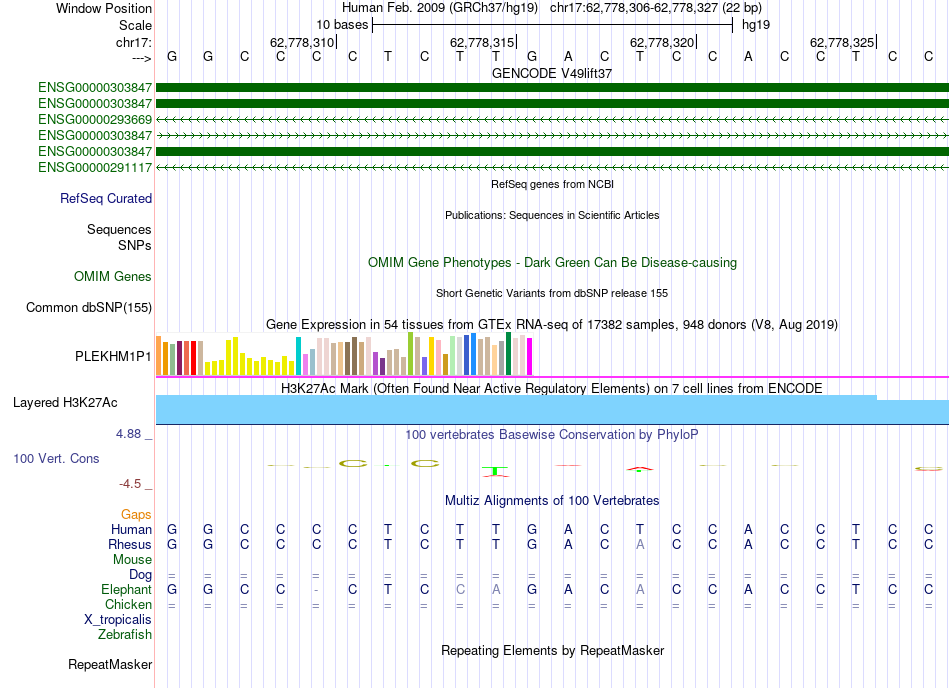Viewport: 950px width, 688px height.
Task: Click the gray mismatched A in Rhesus row
Action: pos(640,544)
